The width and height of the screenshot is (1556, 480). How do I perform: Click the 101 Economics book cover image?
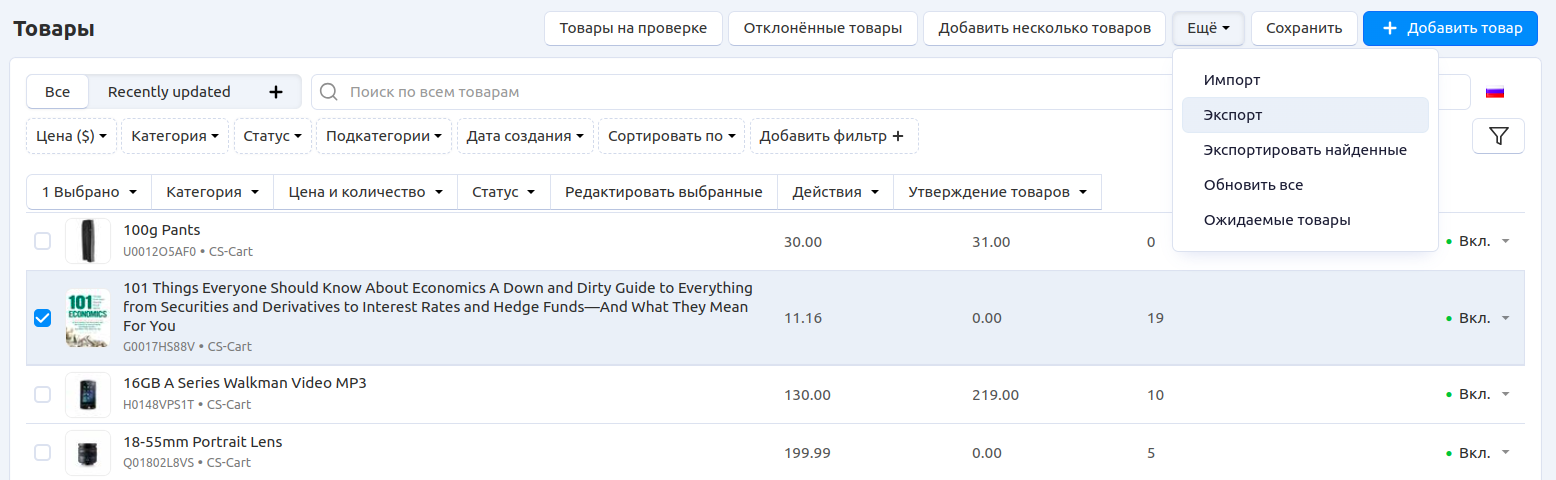[x=88, y=318]
